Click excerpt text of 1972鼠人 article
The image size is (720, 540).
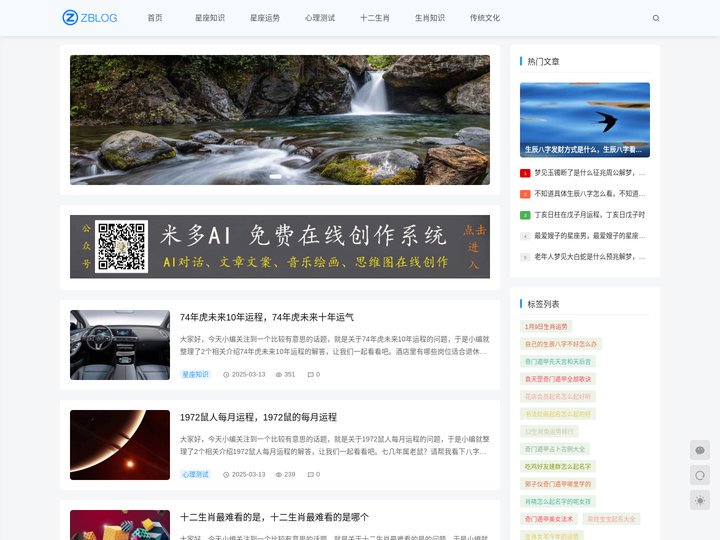pos(334,445)
